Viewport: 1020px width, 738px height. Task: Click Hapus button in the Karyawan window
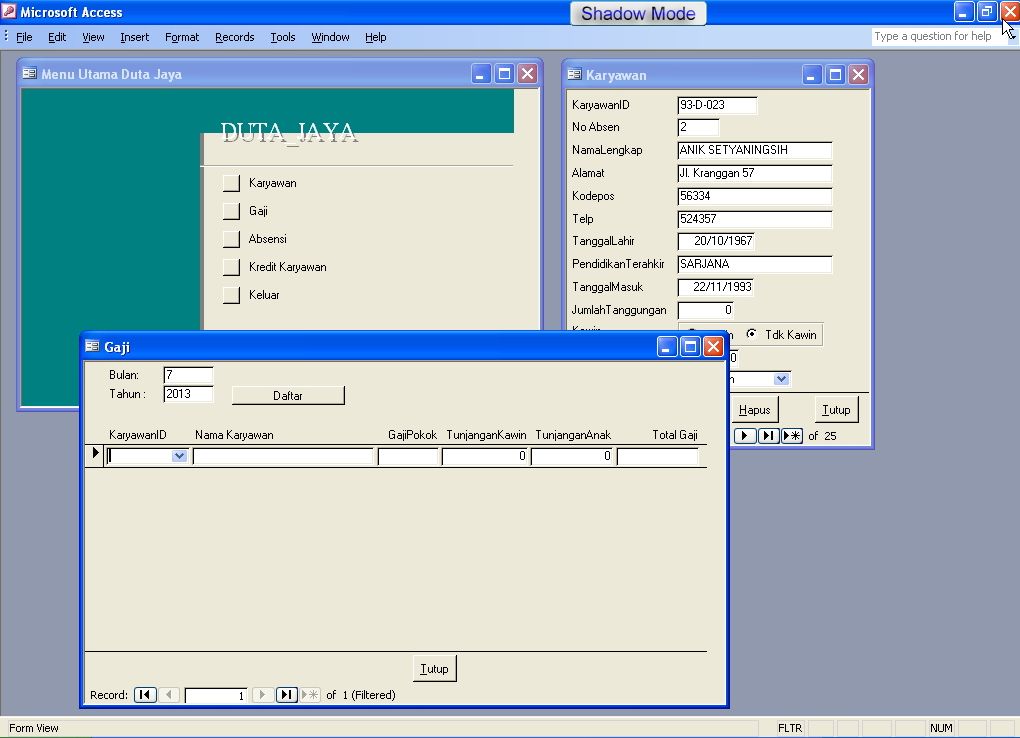(755, 410)
